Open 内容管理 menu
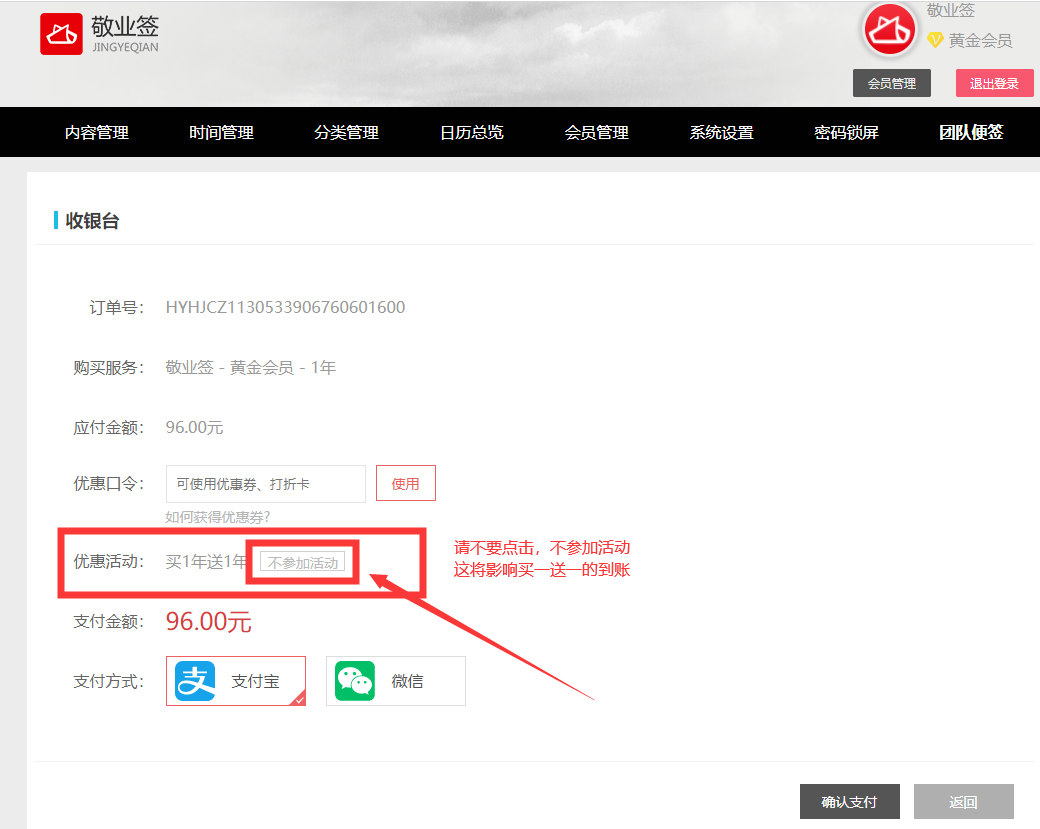This screenshot has height=829, width=1040. (97, 133)
